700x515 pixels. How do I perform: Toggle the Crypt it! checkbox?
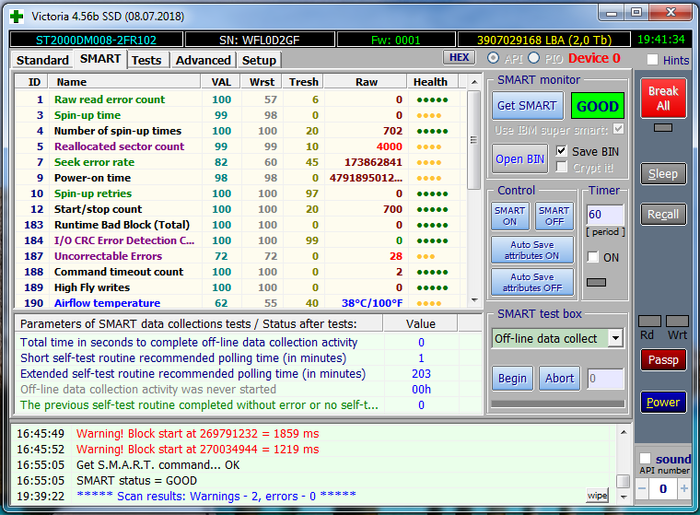click(x=562, y=167)
